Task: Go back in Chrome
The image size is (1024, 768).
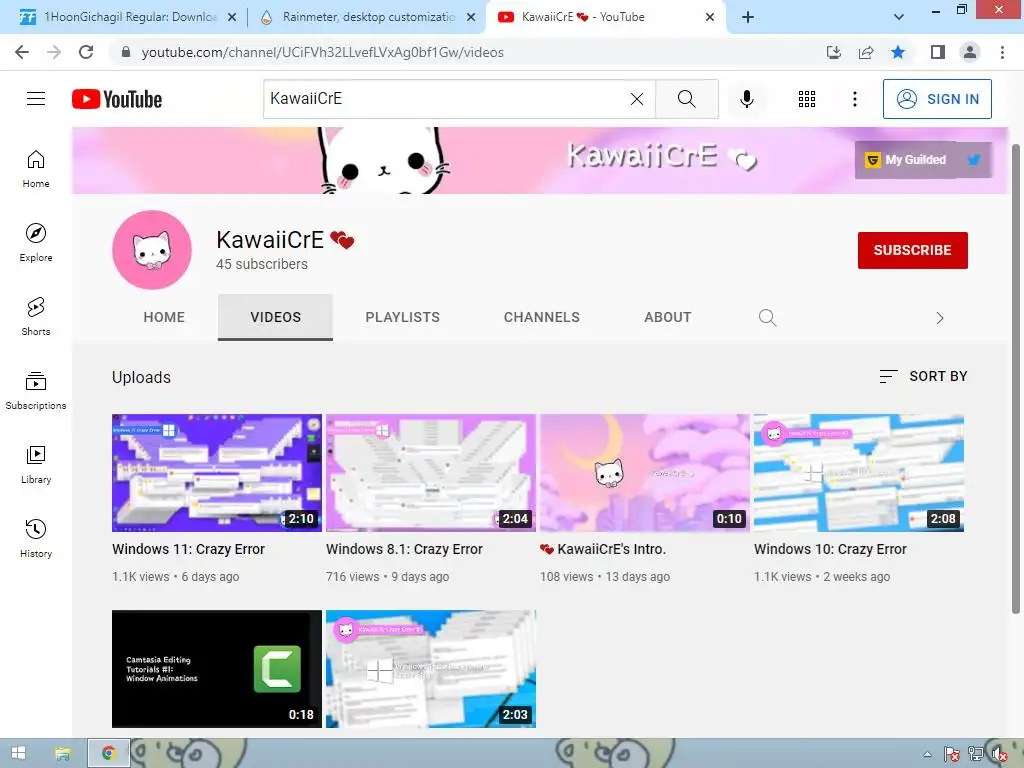Action: click(x=22, y=52)
